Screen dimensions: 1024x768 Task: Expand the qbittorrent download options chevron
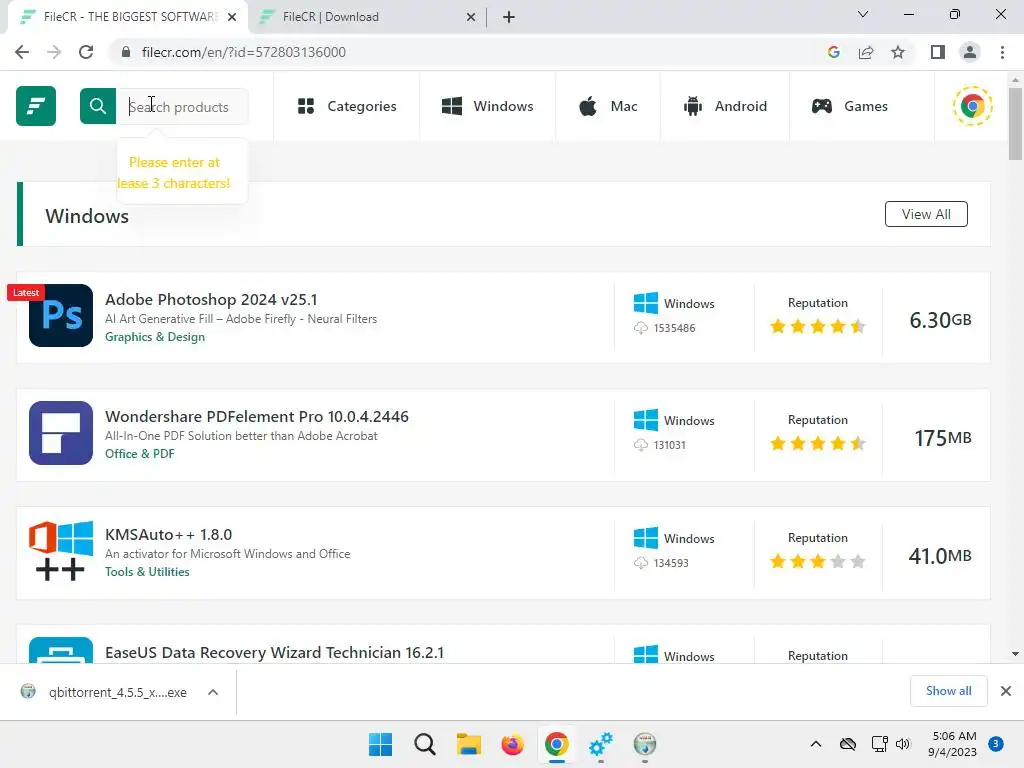click(213, 692)
